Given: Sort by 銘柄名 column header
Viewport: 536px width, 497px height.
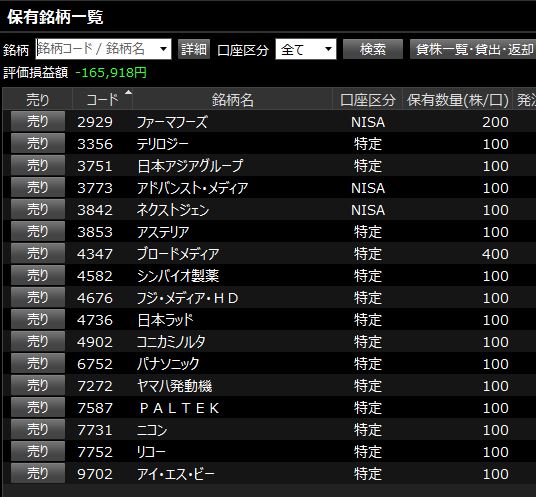Looking at the screenshot, I should coord(233,99).
